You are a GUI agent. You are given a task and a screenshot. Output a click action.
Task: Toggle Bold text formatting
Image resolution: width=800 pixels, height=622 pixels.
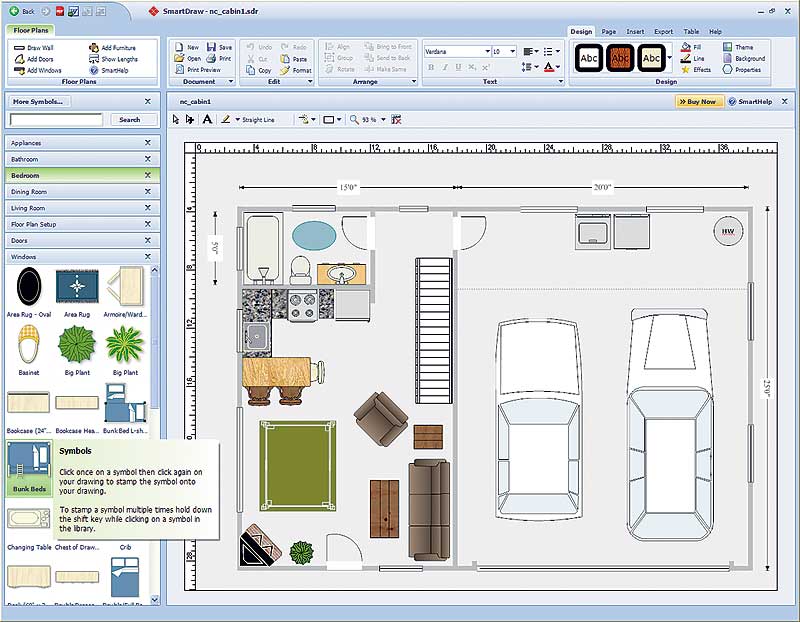tap(431, 67)
